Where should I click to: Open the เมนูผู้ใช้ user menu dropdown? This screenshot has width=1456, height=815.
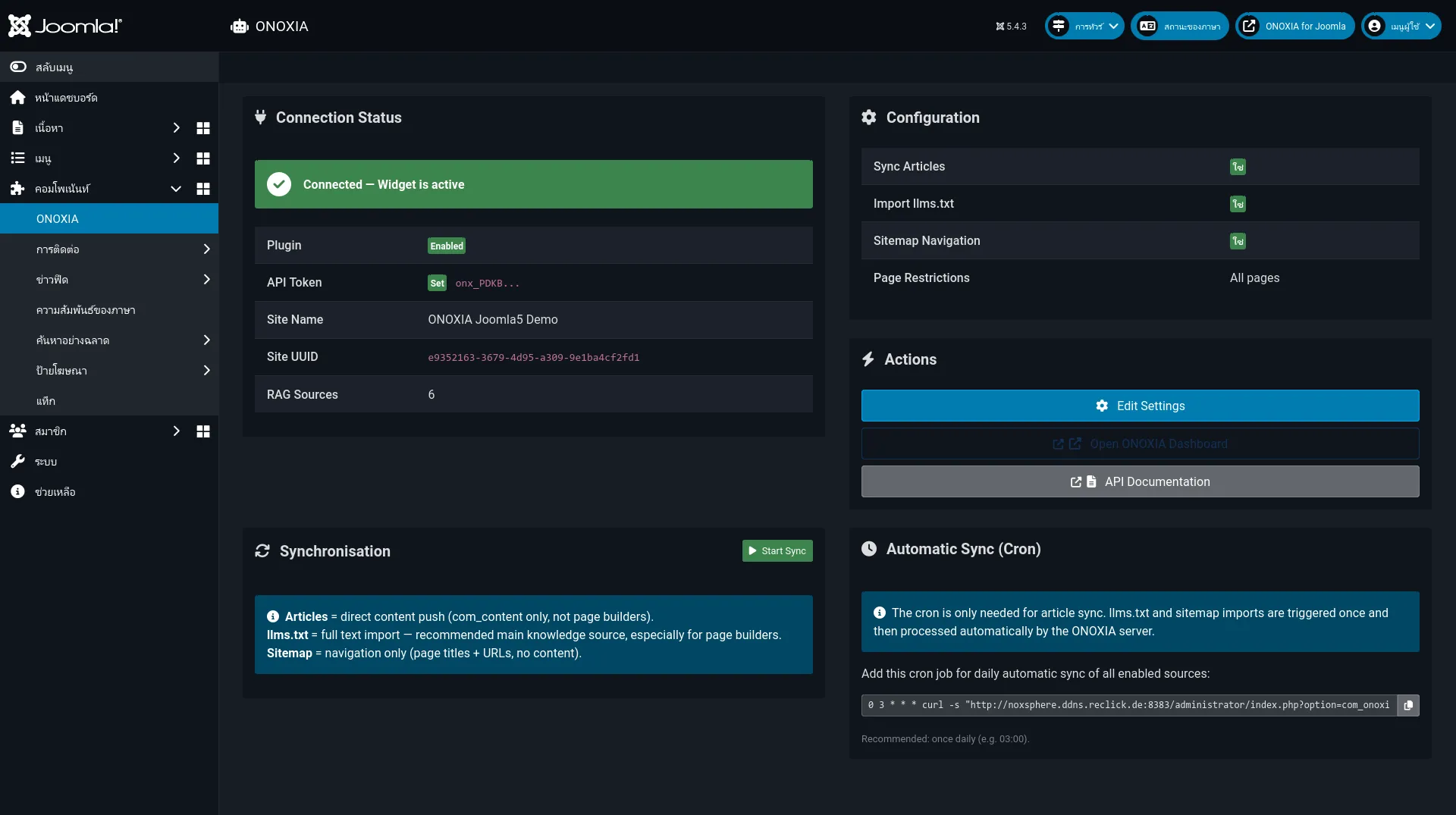tap(1401, 26)
